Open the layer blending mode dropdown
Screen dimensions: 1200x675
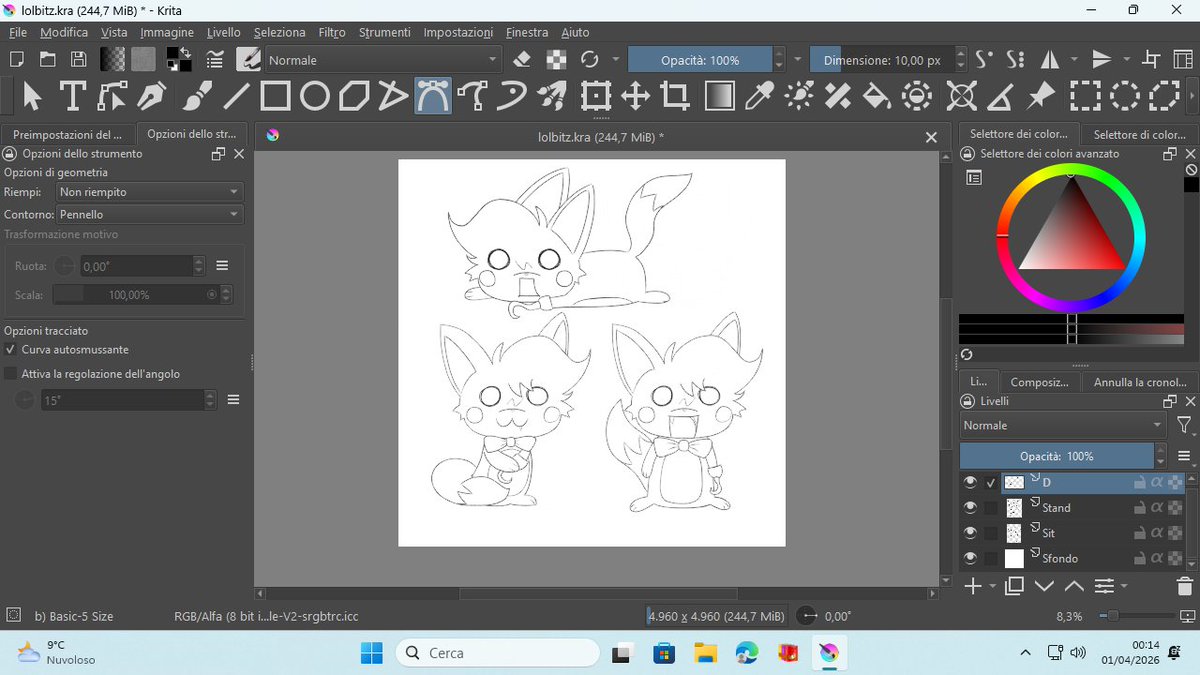point(1063,426)
